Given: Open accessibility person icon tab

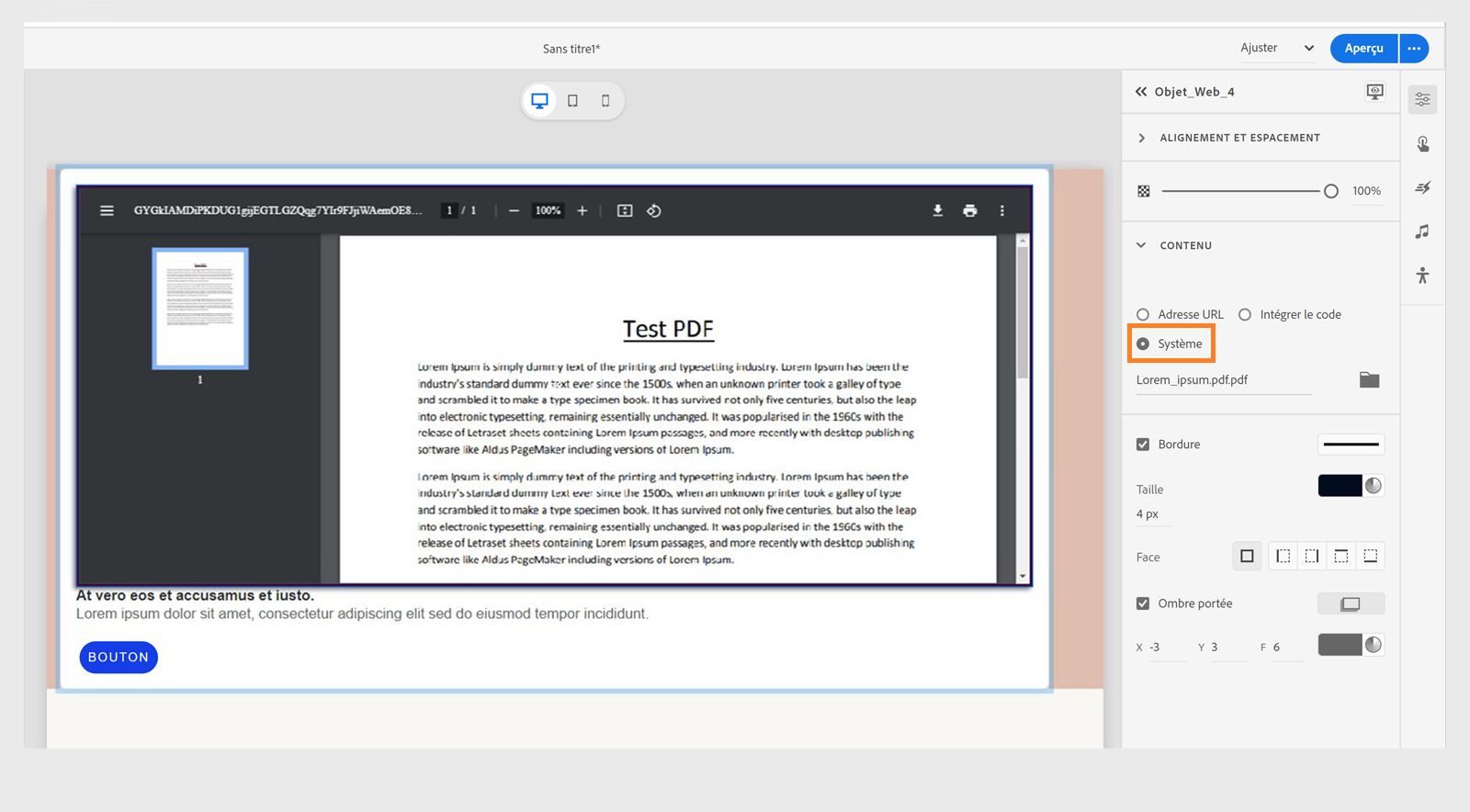Looking at the screenshot, I should 1422,275.
